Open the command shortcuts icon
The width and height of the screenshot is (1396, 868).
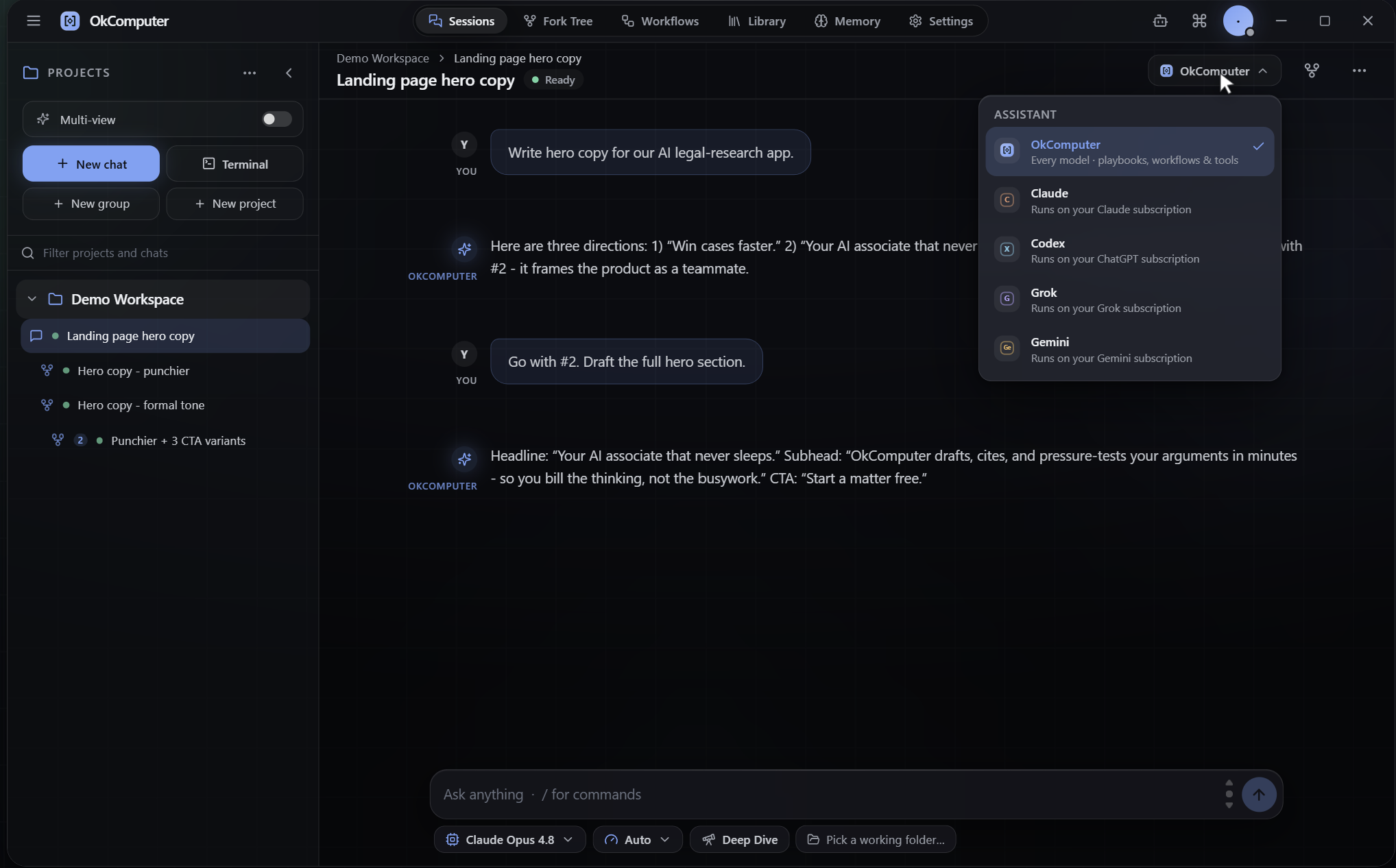click(x=1199, y=21)
